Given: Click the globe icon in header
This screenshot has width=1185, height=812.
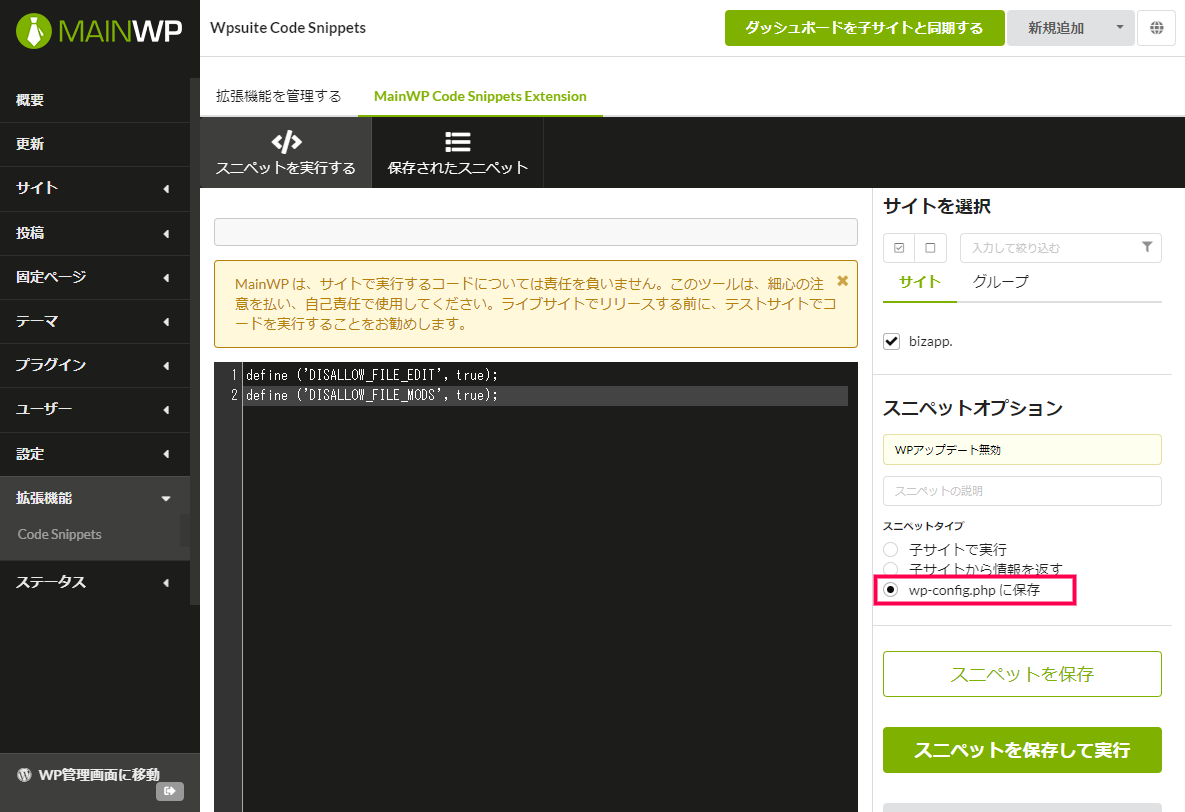Looking at the screenshot, I should tap(1156, 28).
